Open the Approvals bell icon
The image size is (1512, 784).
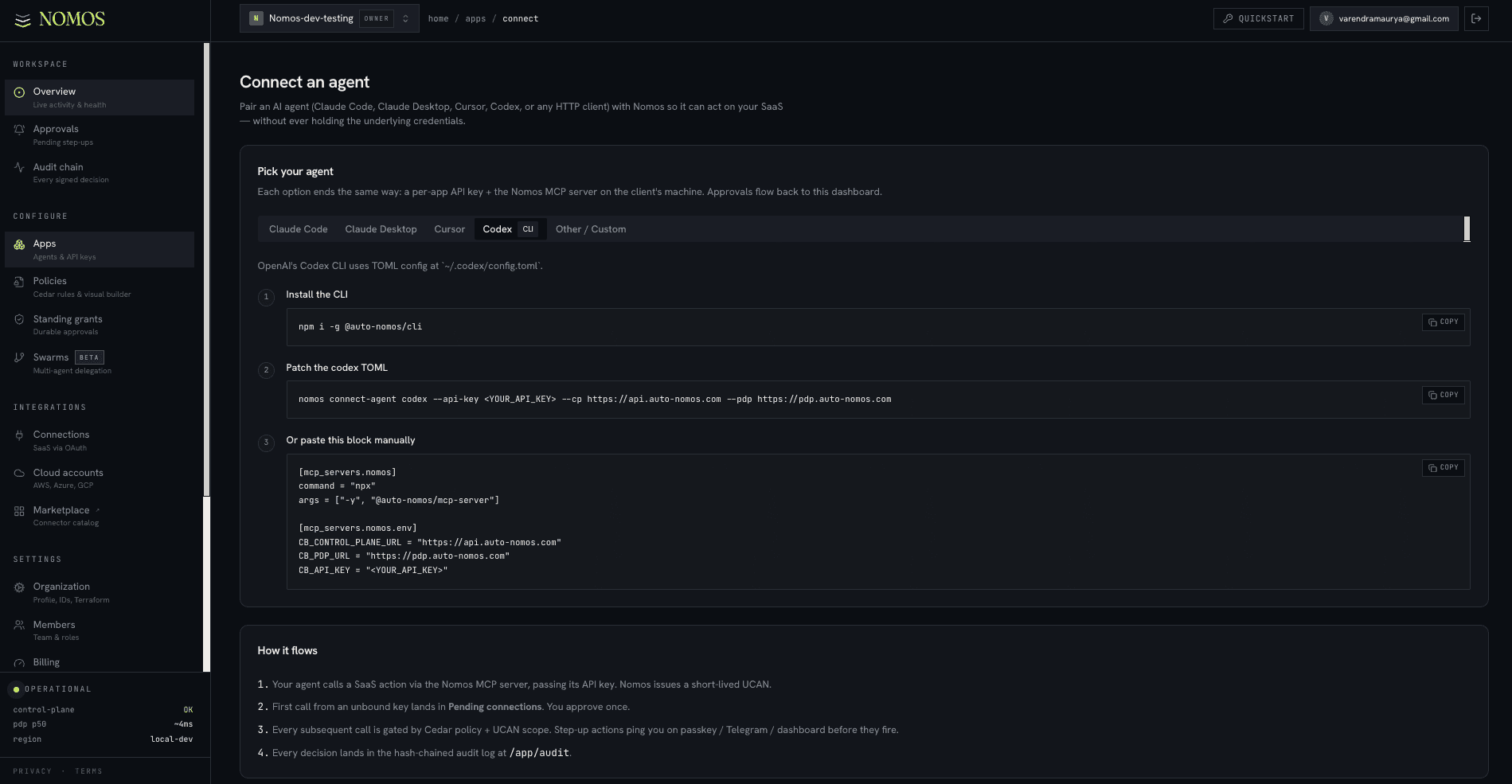19,130
